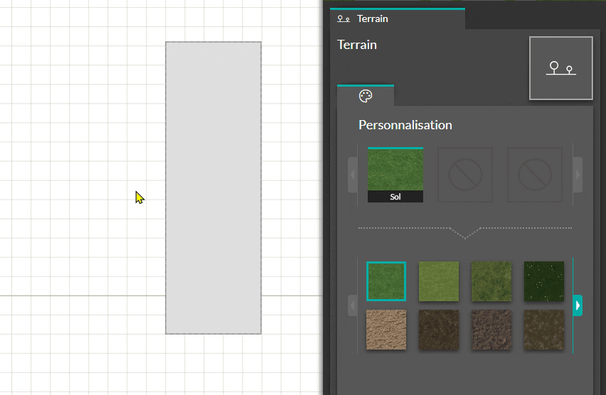Open the Terrain tab at panel top
This screenshot has width=606, height=395.
click(x=397, y=19)
